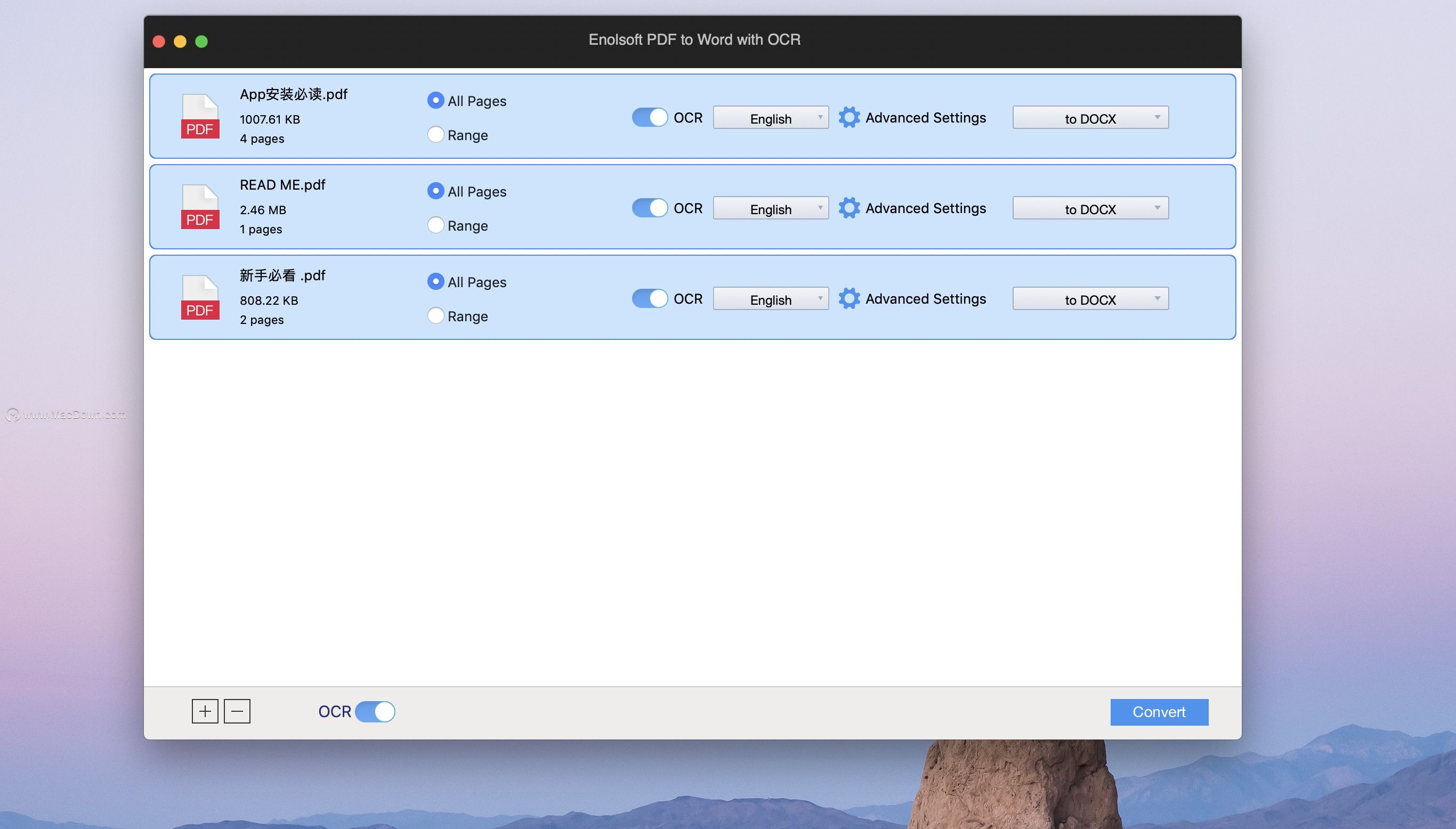Open the Advanced Settings gear for 新手必看 .pdf
This screenshot has height=829, width=1456.
[x=849, y=298]
